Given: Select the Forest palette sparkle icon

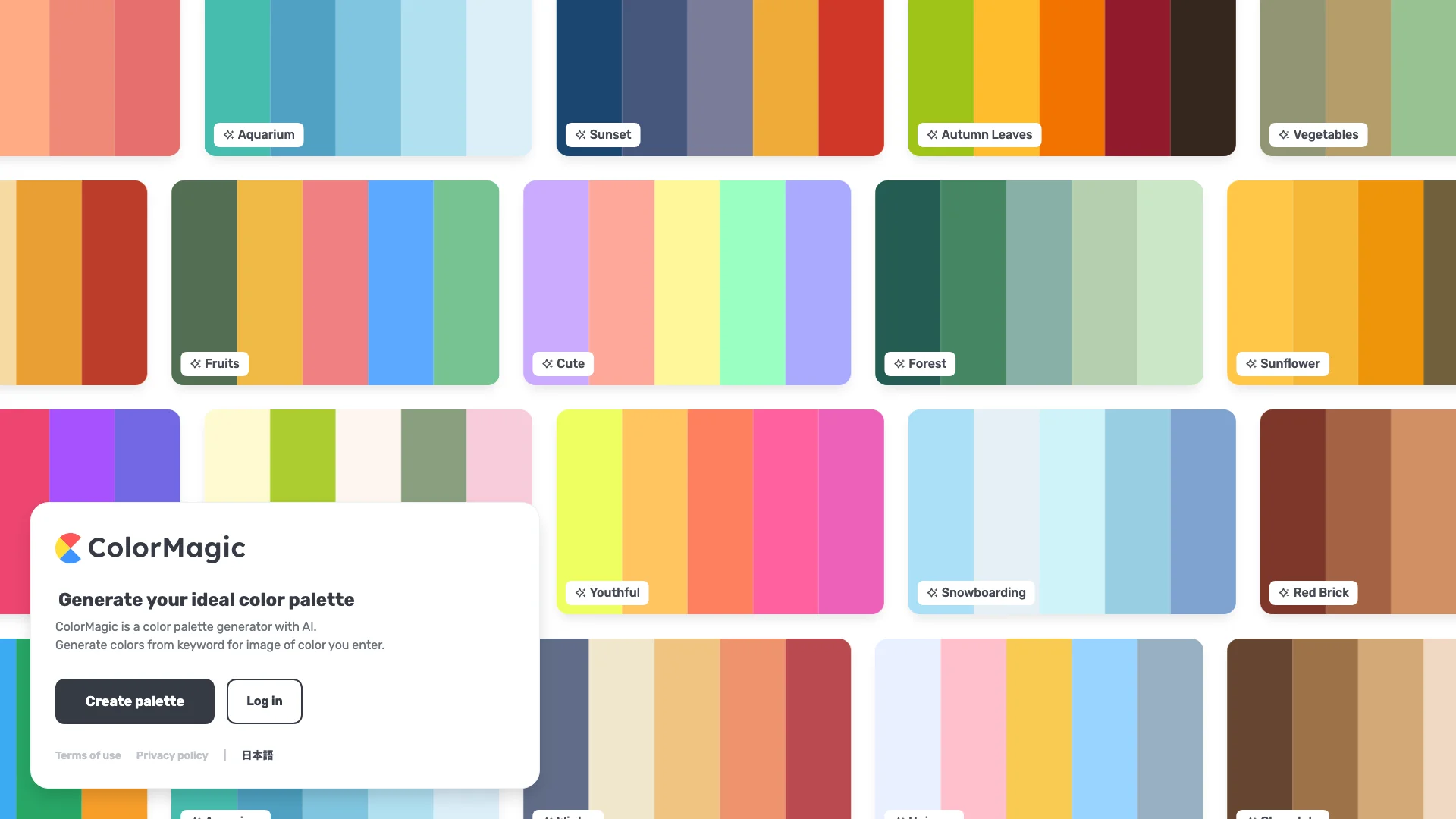Looking at the screenshot, I should coord(899,363).
